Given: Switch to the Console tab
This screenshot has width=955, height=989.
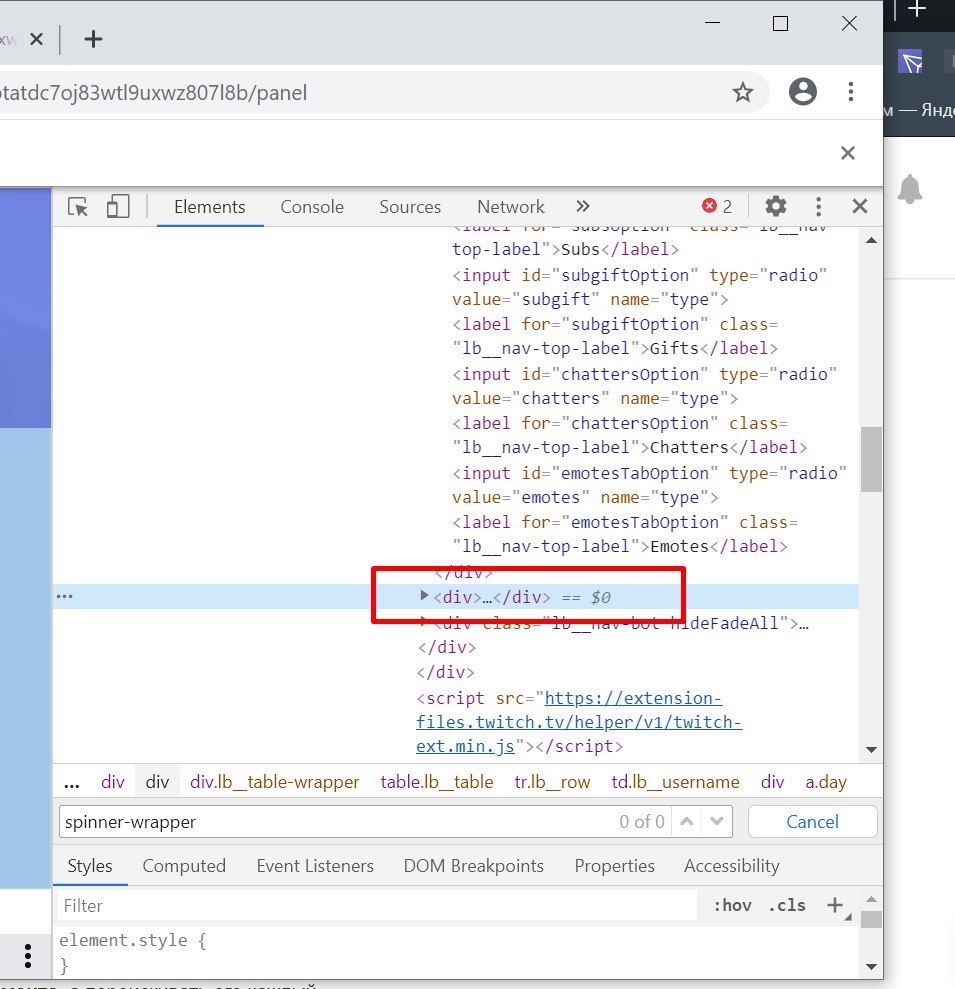Looking at the screenshot, I should (x=312, y=207).
